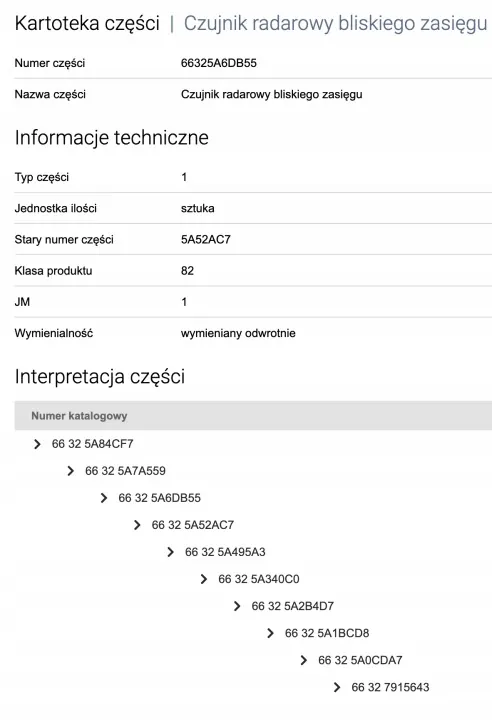
Task: Click the chevron before 66 32 5A0CDA7
Action: point(304,661)
